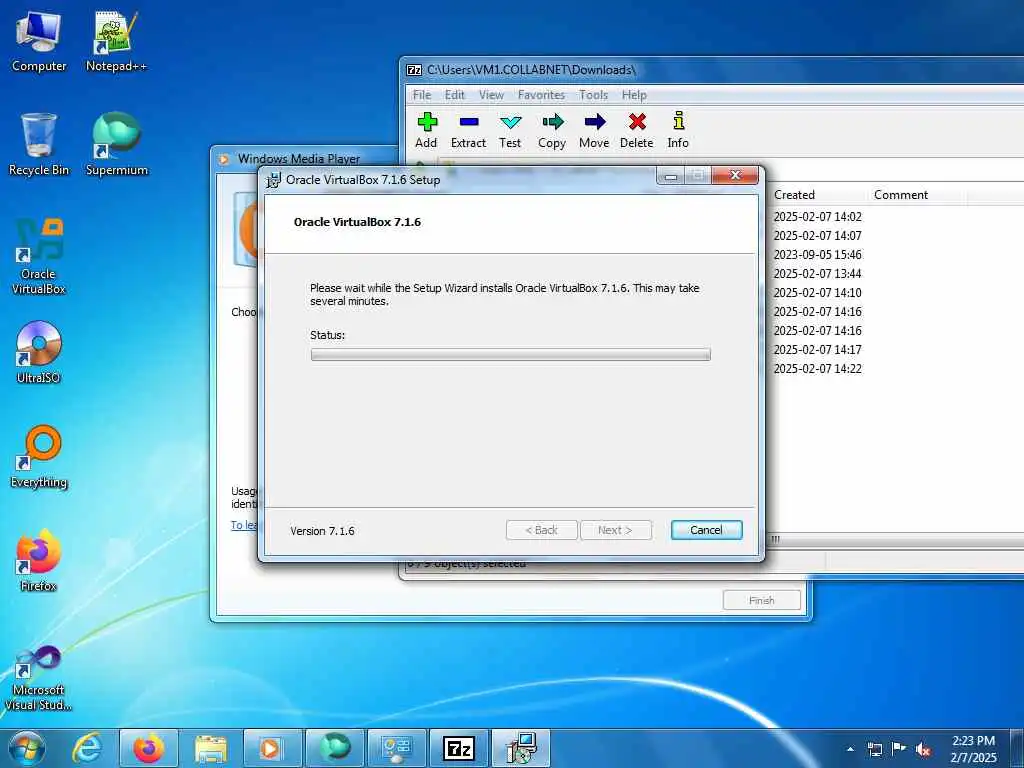
Task: Open the File menu in 7-Zip
Action: point(422,95)
